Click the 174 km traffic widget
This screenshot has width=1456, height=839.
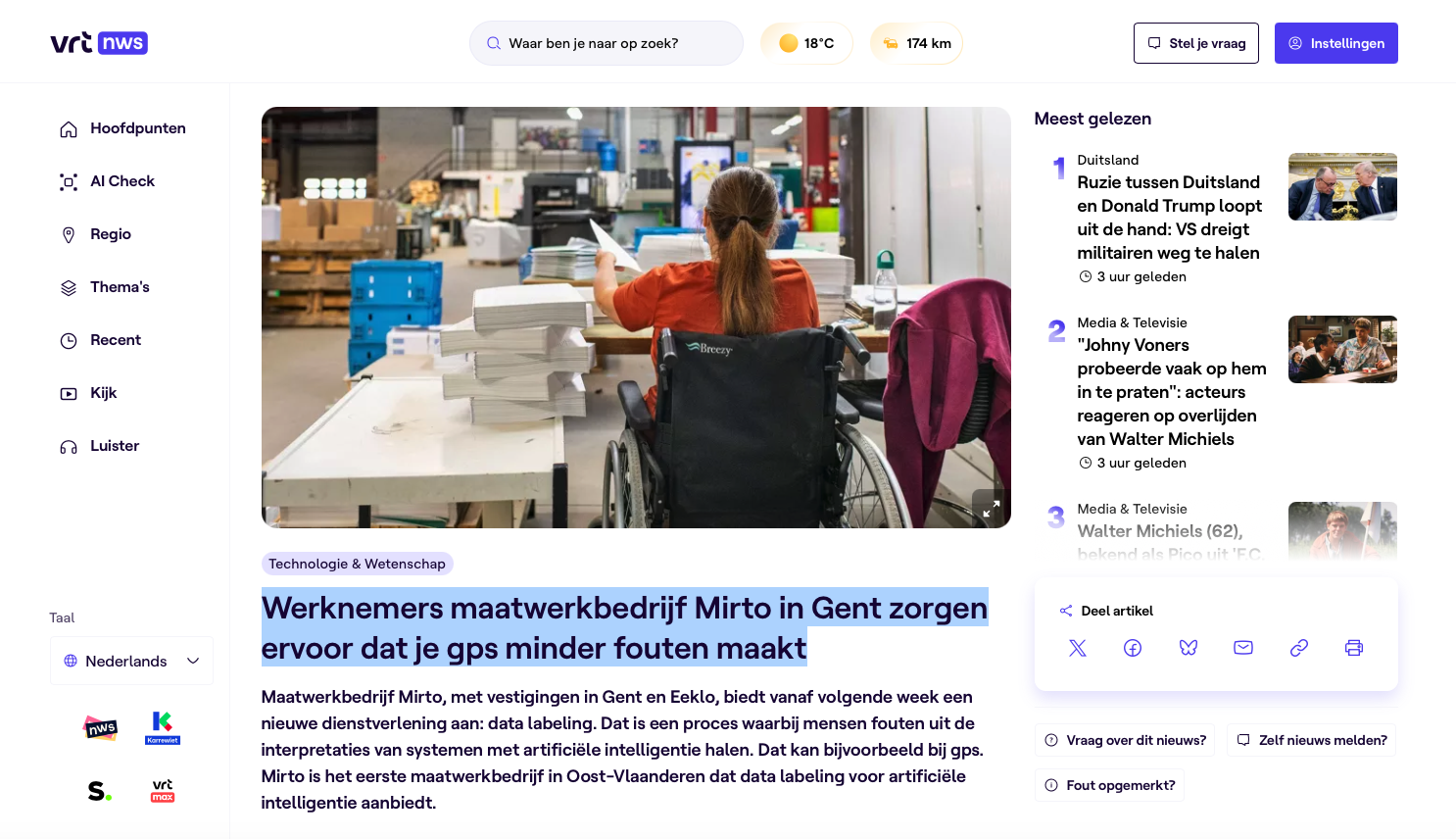(x=916, y=43)
